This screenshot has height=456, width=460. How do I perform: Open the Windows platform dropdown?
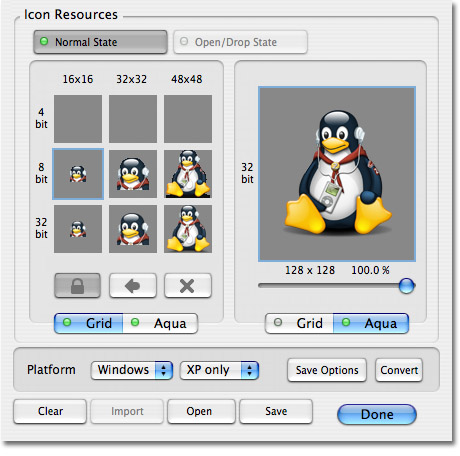point(132,370)
